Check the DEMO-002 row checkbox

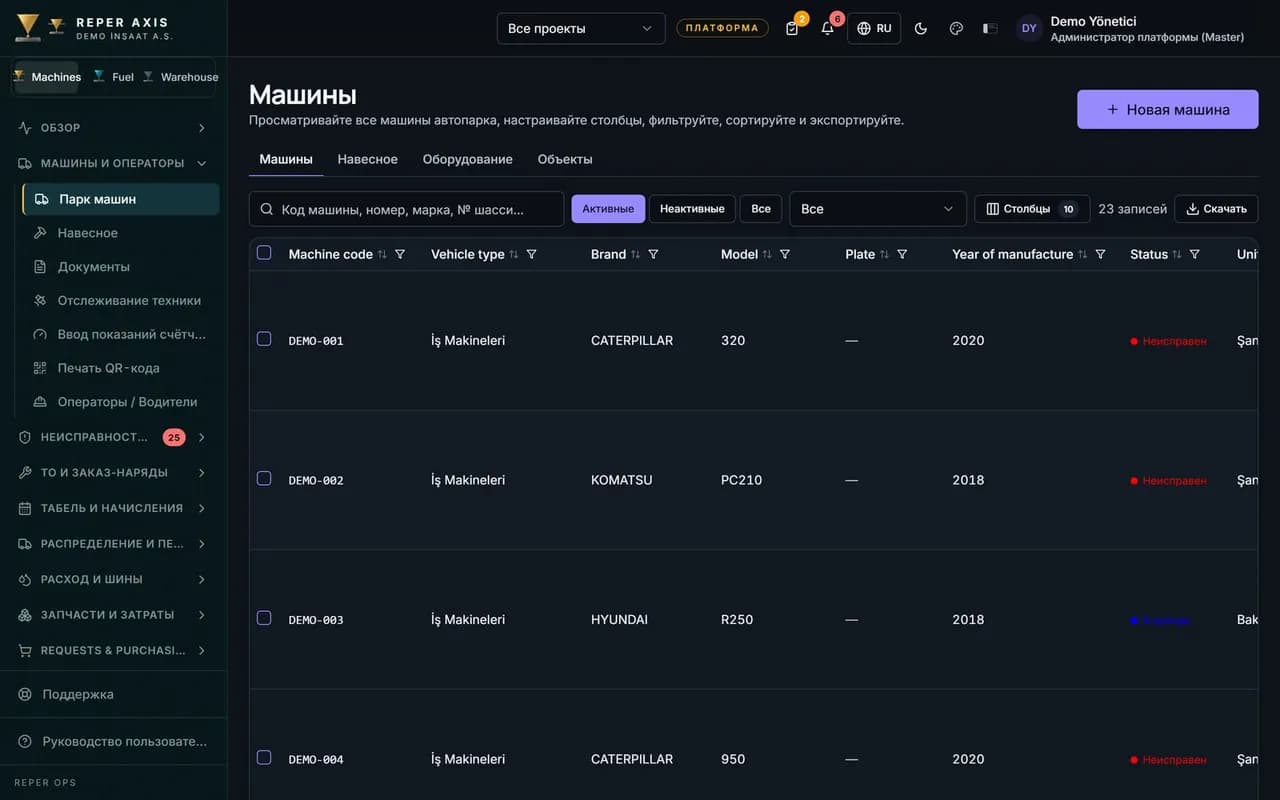coord(264,479)
